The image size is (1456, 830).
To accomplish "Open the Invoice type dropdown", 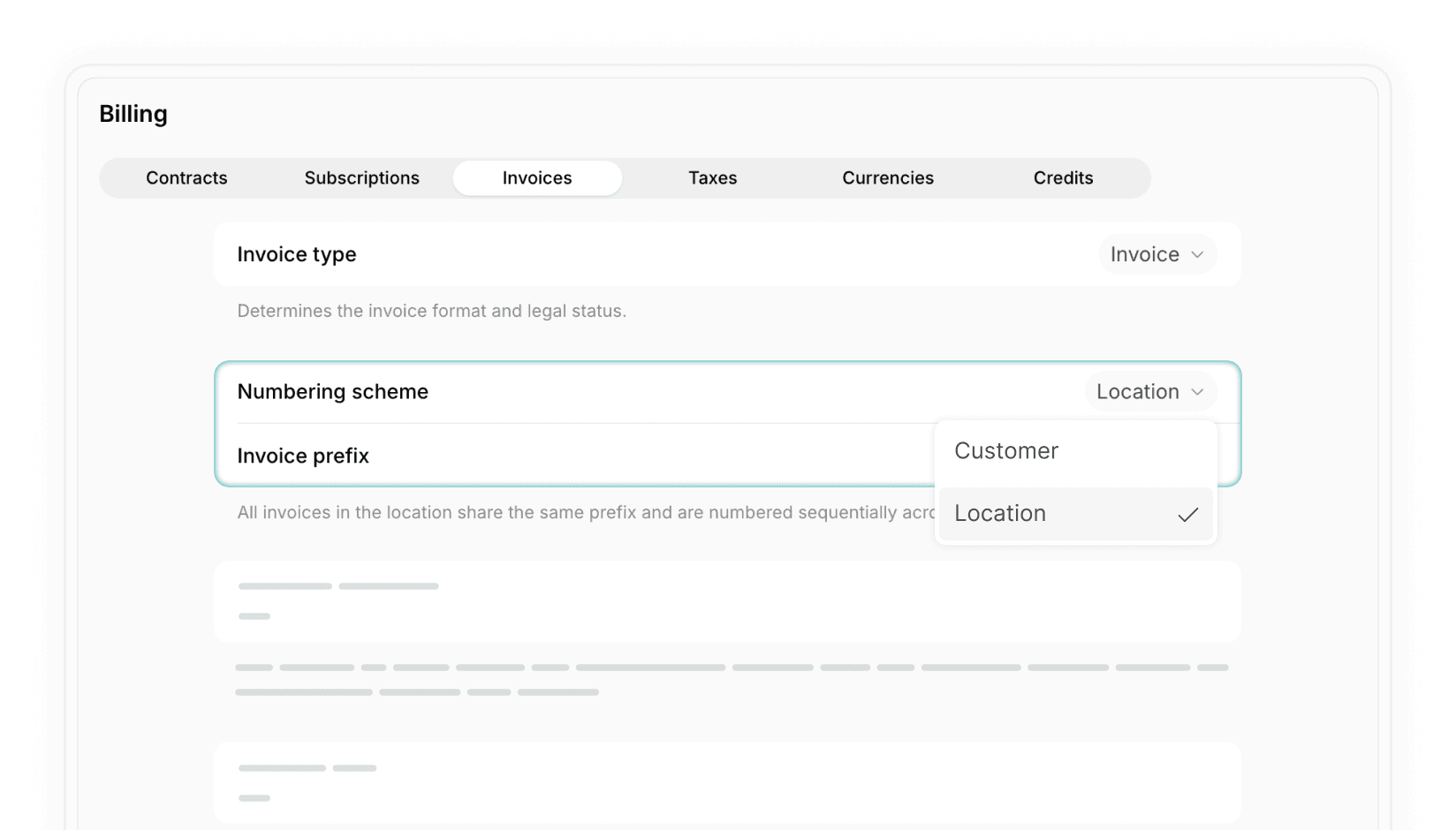I will (1156, 254).
